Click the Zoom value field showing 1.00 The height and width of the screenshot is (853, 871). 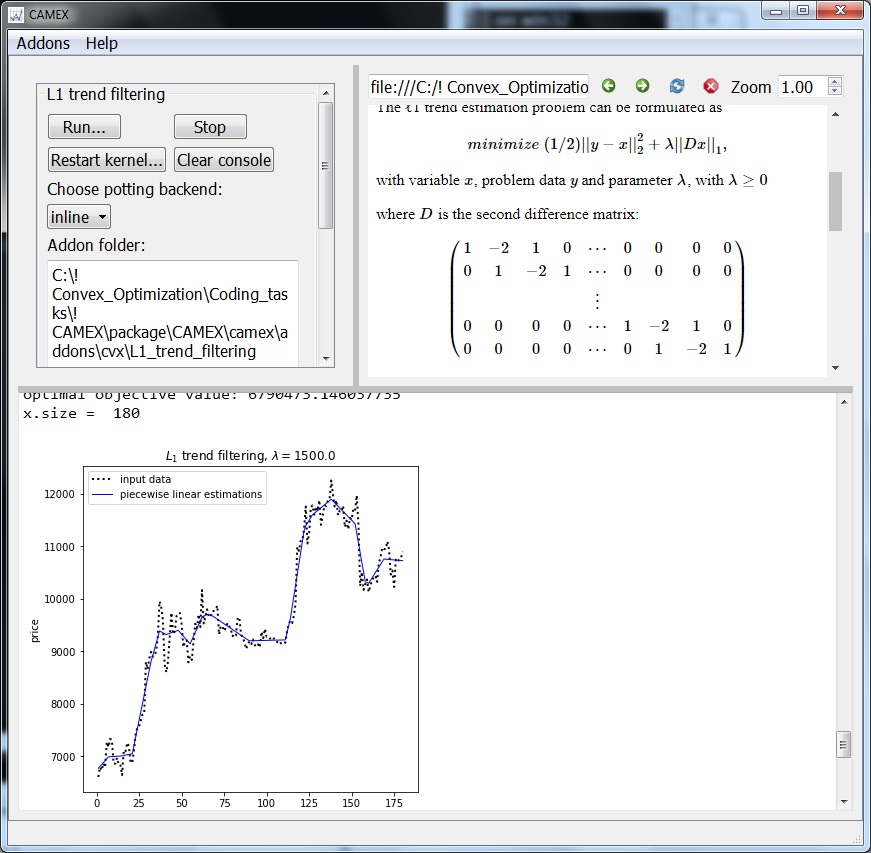[803, 87]
